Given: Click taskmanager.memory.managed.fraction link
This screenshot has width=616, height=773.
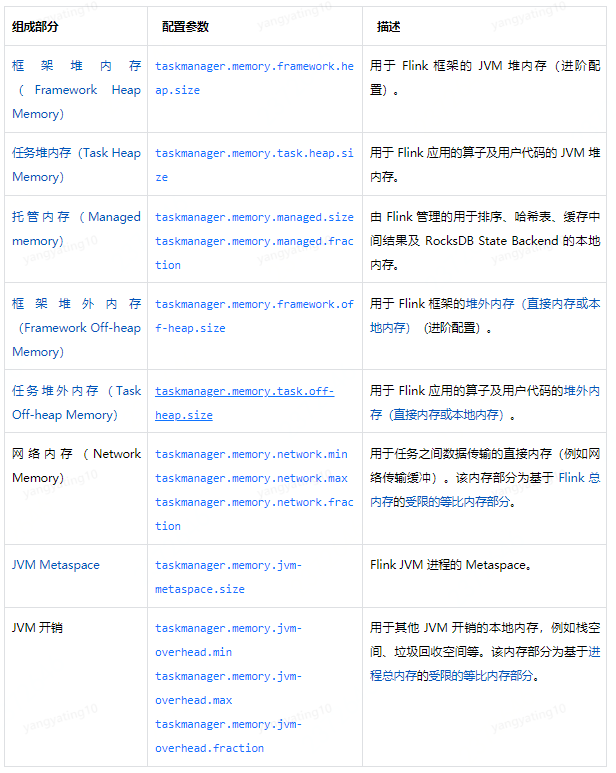Looking at the screenshot, I should (x=254, y=253).
